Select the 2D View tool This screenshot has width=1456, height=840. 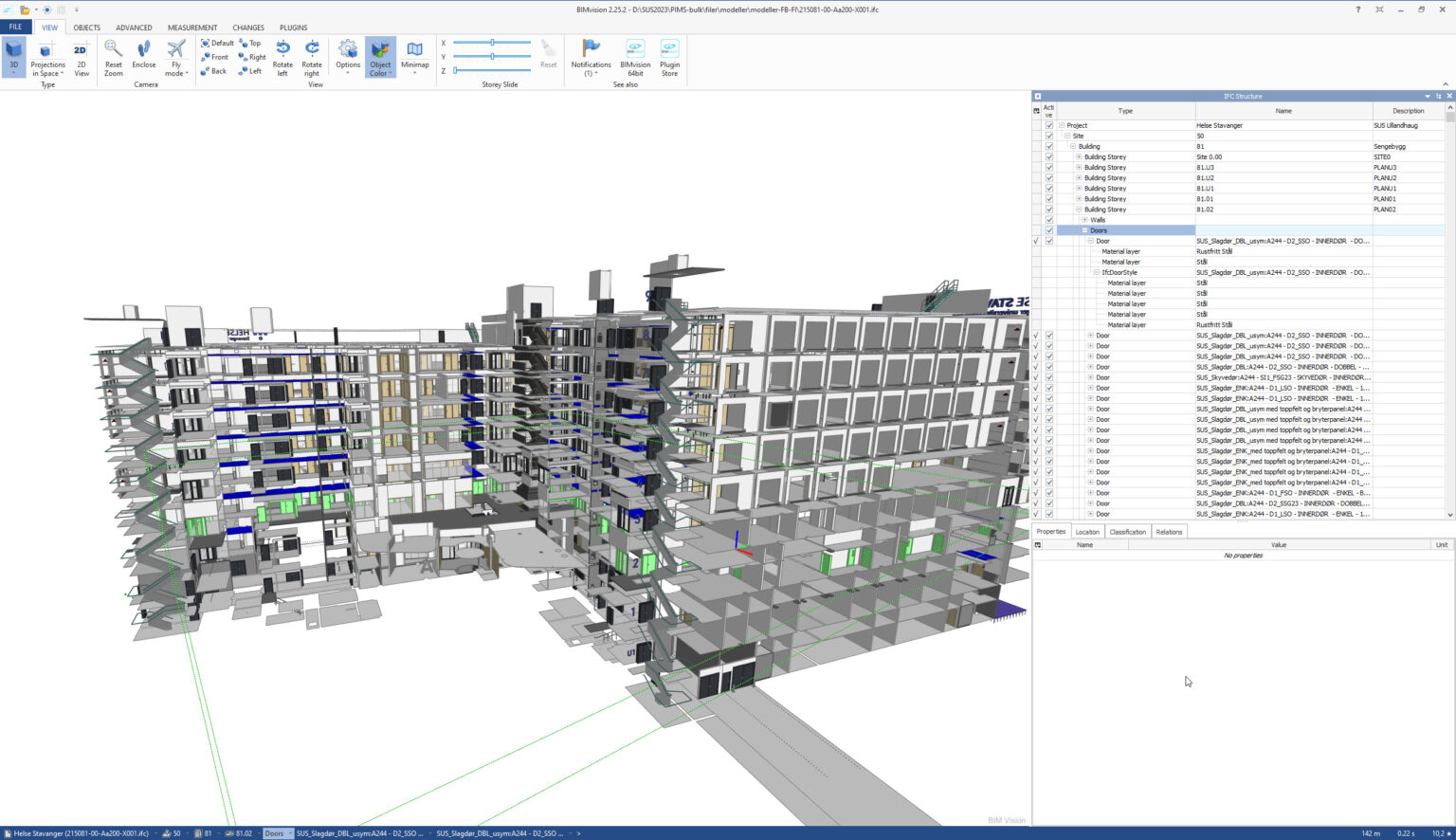pyautogui.click(x=82, y=57)
